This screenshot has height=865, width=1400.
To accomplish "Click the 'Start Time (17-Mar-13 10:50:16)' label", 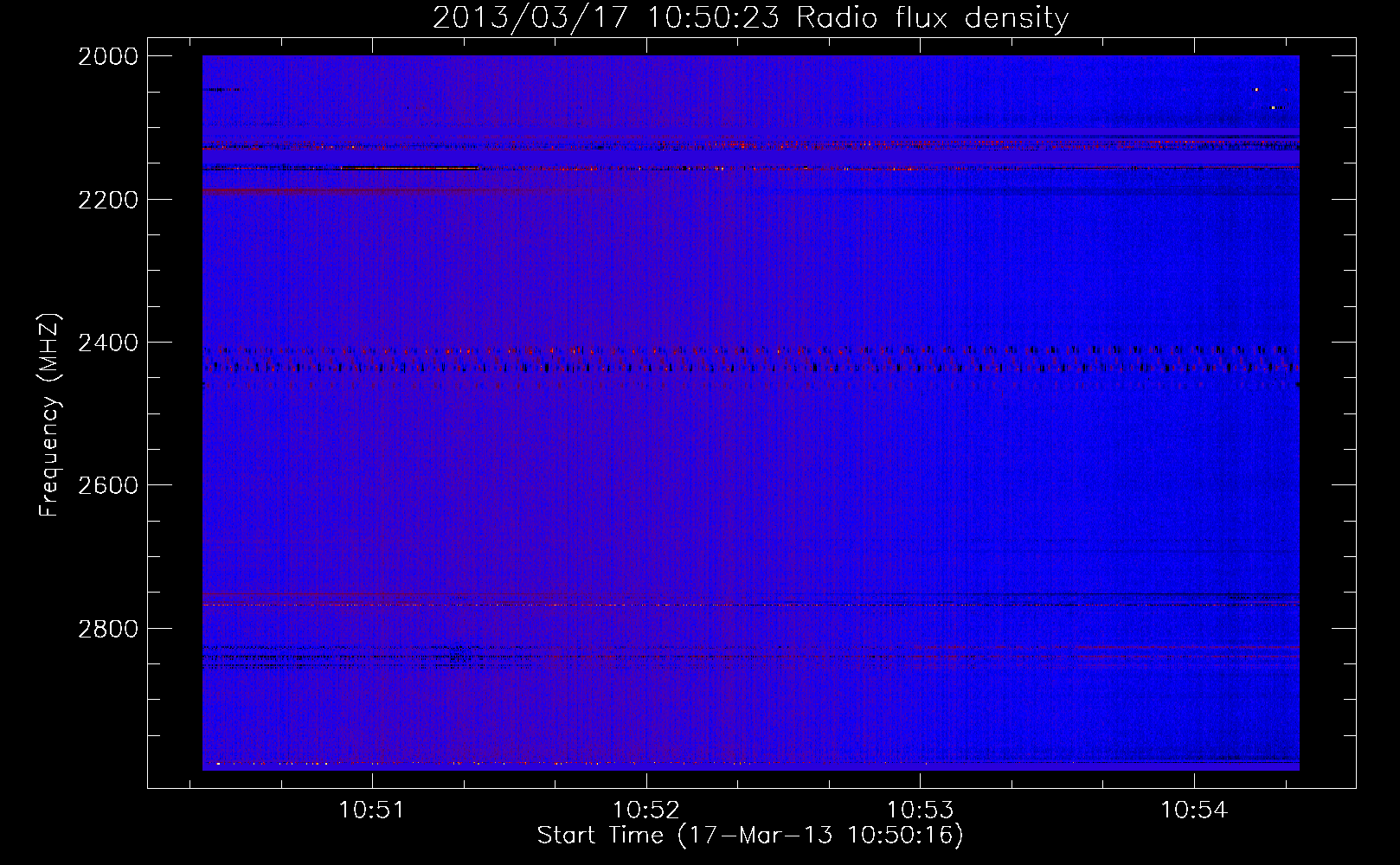I will click(x=750, y=836).
